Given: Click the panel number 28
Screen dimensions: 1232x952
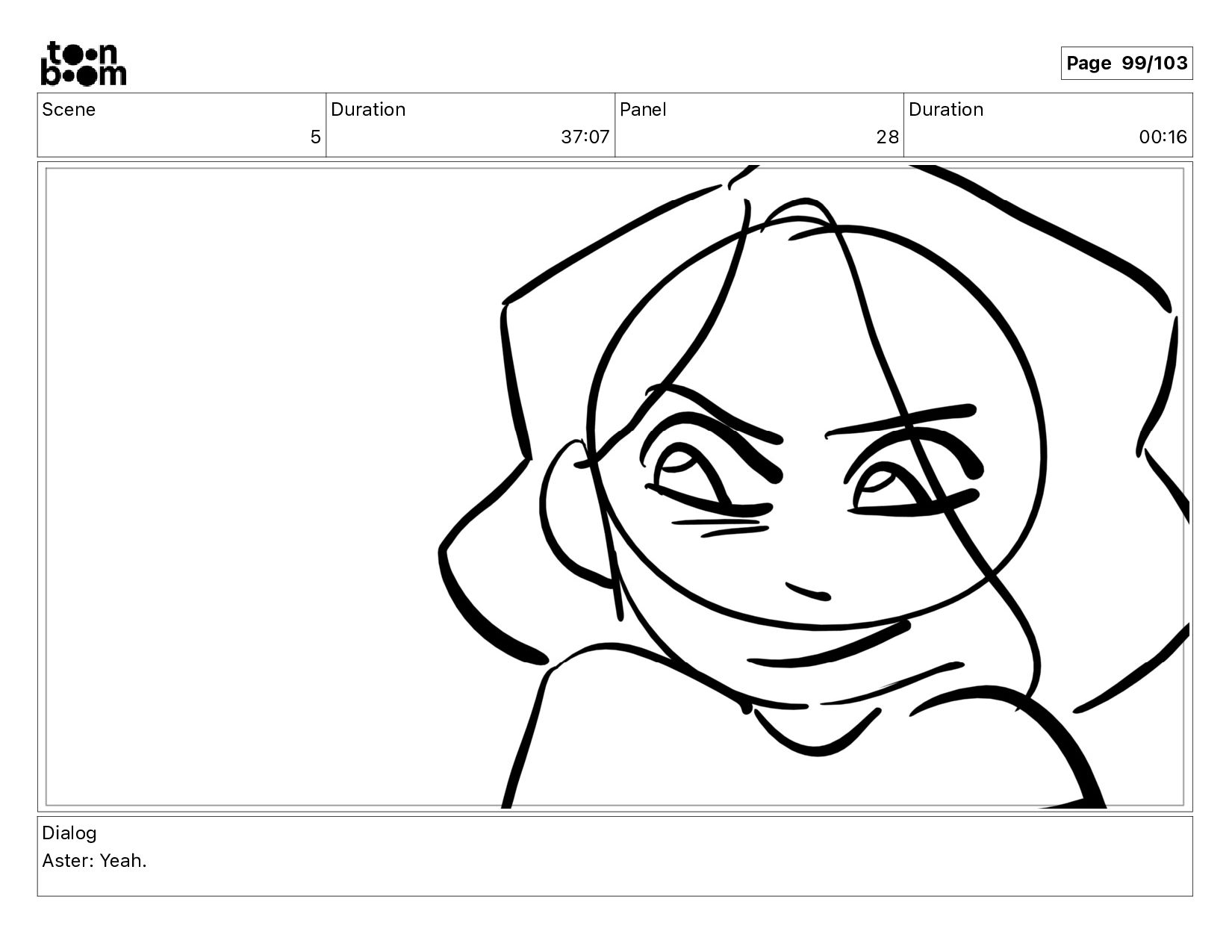Looking at the screenshot, I should click(888, 137).
